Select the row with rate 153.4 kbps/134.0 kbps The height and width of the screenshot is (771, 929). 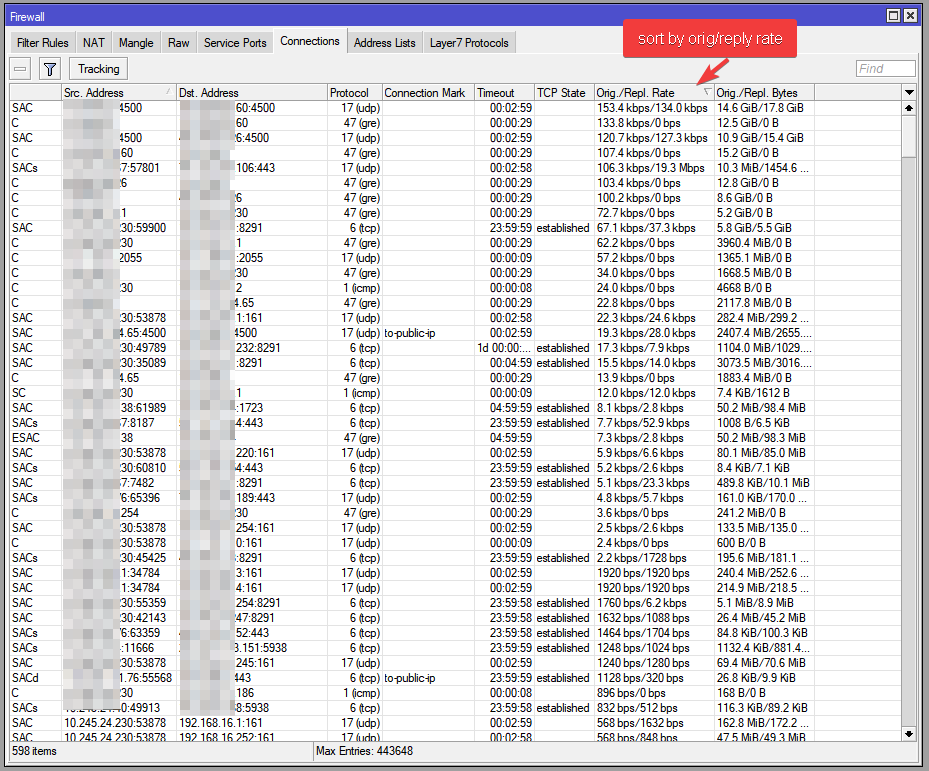pyautogui.click(x=455, y=108)
